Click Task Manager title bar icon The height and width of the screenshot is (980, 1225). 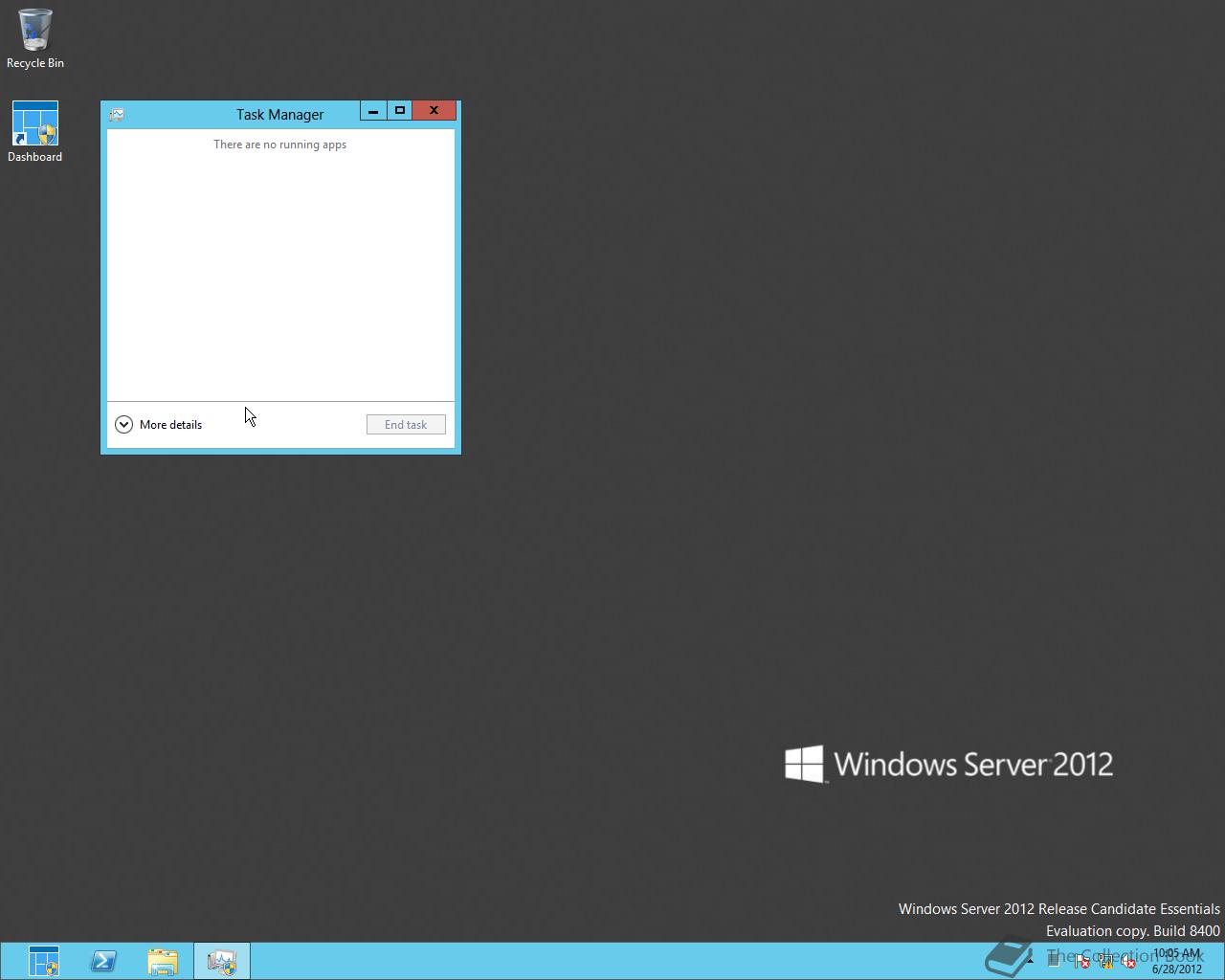(117, 115)
